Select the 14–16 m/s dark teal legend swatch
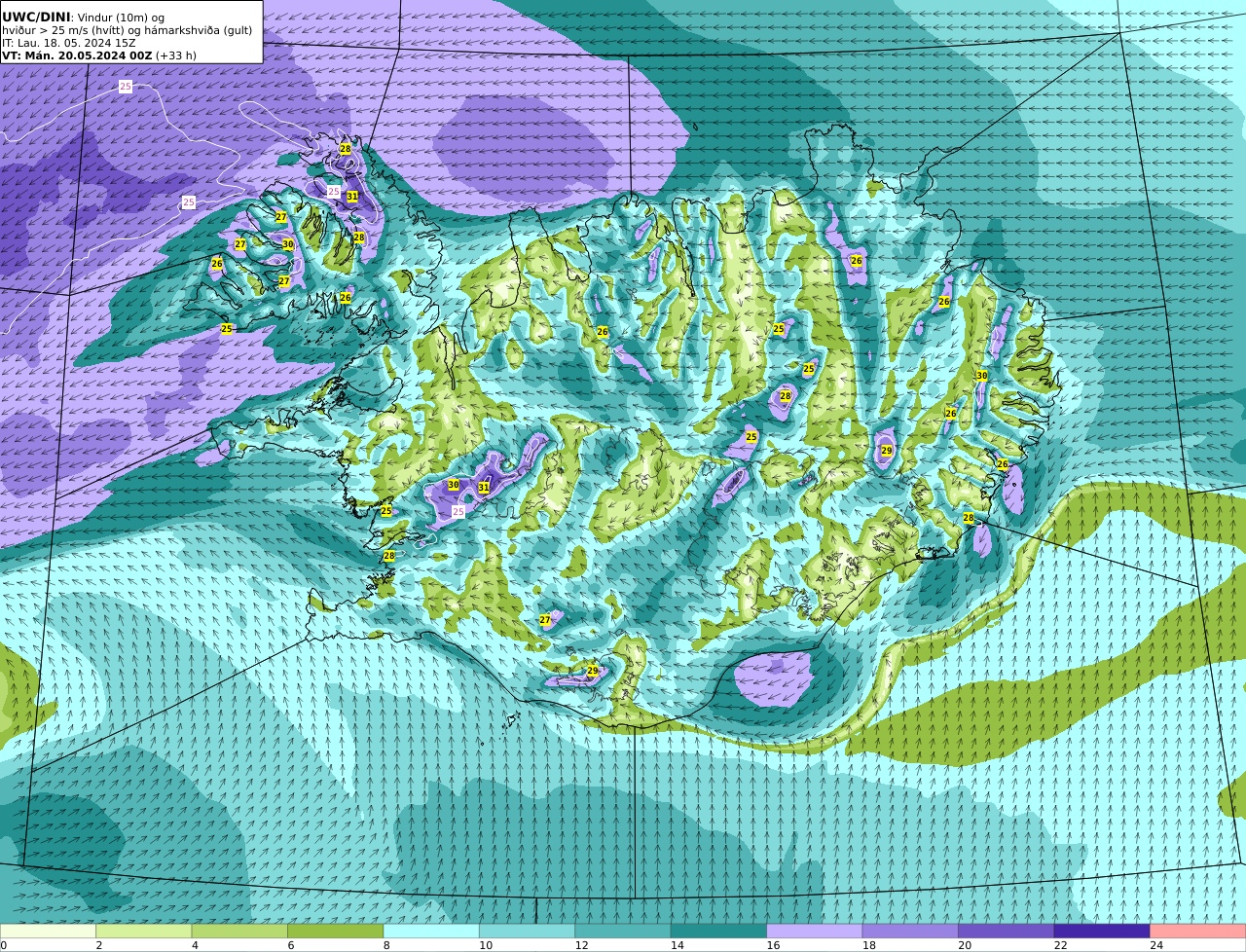The height and width of the screenshot is (952, 1246). [x=718, y=932]
